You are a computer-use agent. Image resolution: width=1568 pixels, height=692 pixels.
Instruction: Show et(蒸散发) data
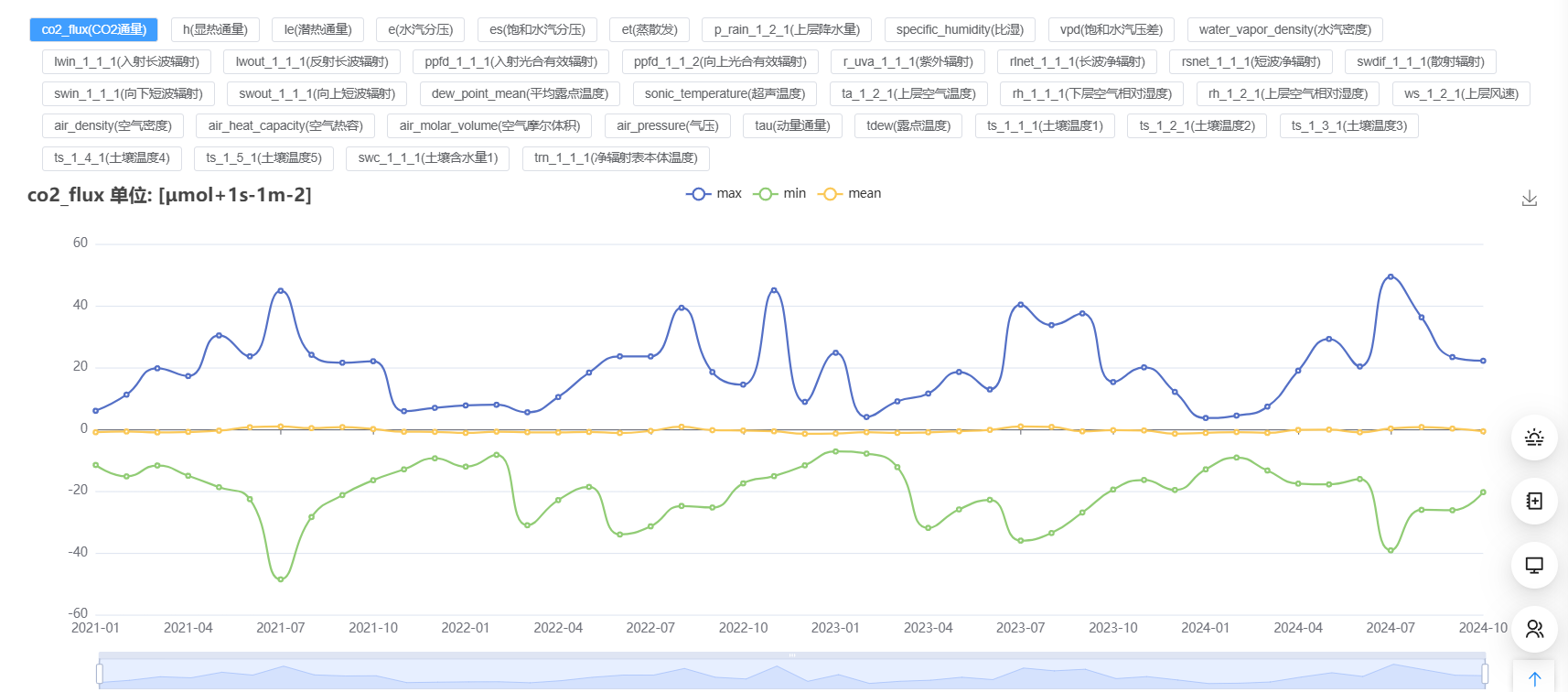click(650, 29)
